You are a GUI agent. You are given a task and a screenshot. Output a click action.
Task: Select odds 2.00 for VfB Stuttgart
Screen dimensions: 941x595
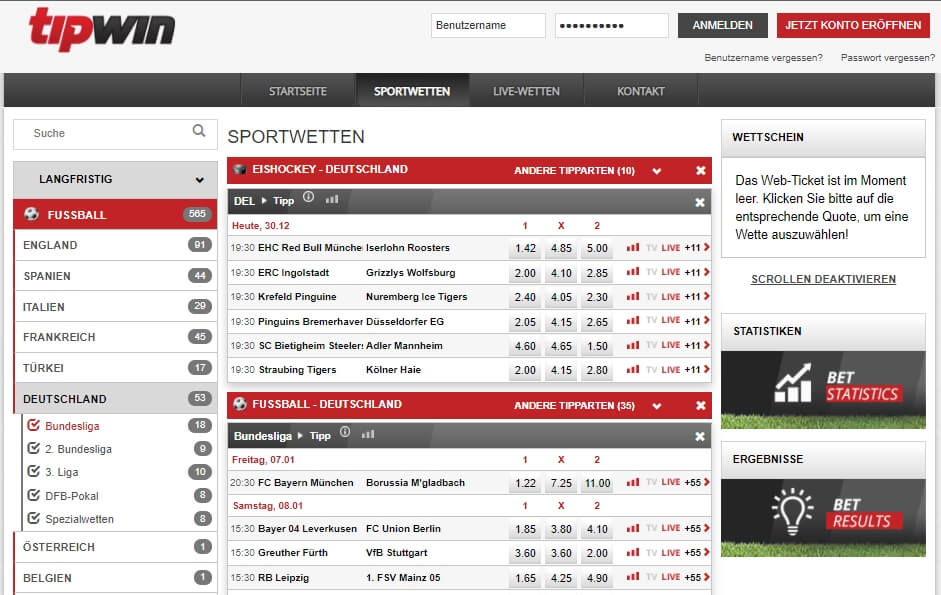[x=597, y=553]
